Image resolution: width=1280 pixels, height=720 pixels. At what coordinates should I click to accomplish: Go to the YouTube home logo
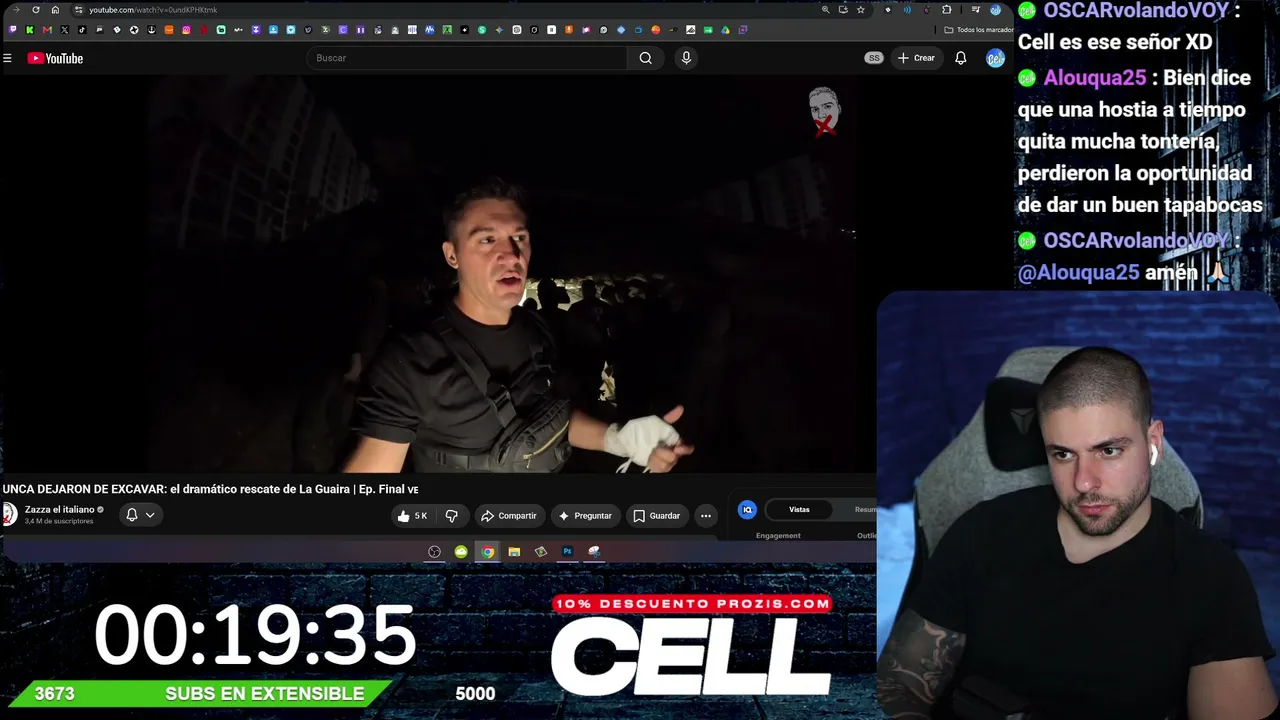pos(55,58)
